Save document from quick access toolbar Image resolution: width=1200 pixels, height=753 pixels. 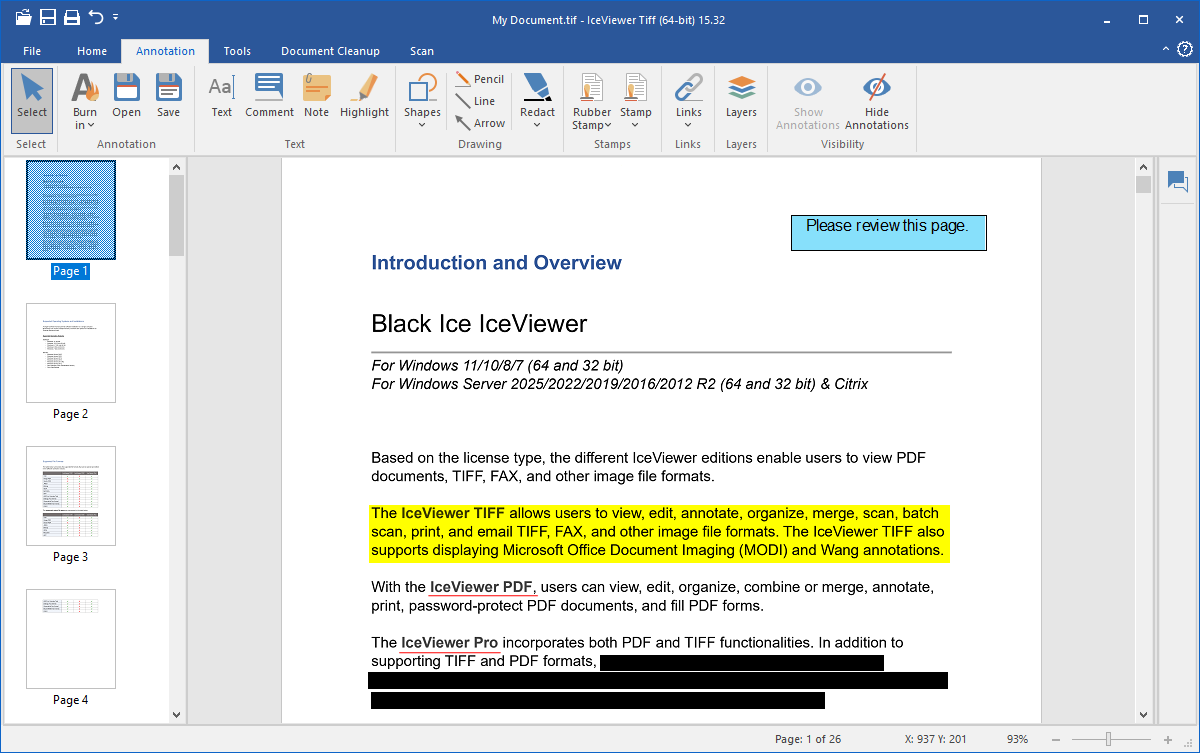(x=48, y=17)
